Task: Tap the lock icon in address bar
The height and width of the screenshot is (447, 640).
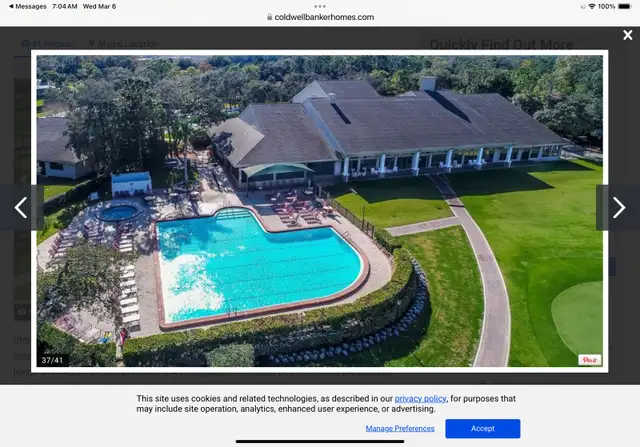Action: coord(269,17)
